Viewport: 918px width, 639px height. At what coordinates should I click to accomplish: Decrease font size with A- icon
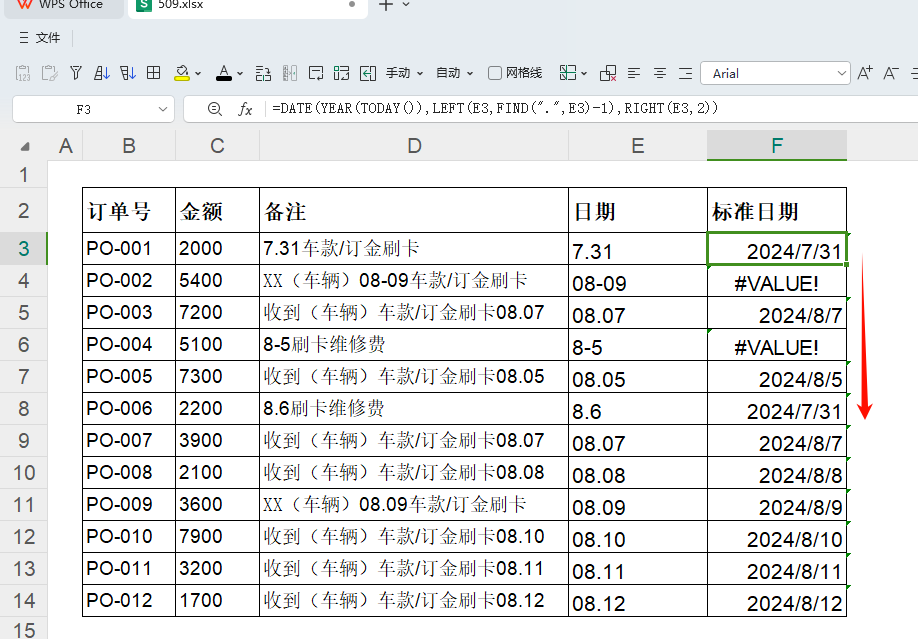(890, 73)
